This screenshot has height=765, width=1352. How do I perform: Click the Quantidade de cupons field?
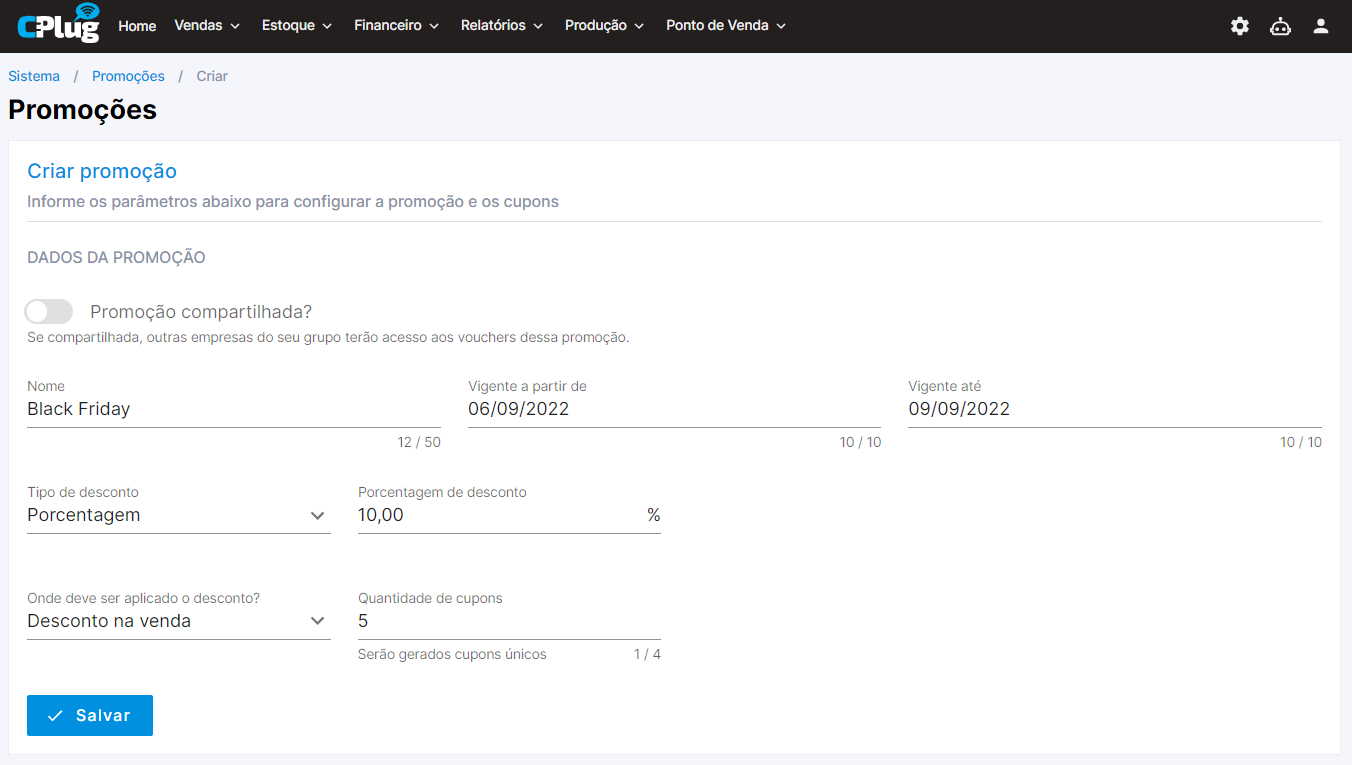[509, 622]
